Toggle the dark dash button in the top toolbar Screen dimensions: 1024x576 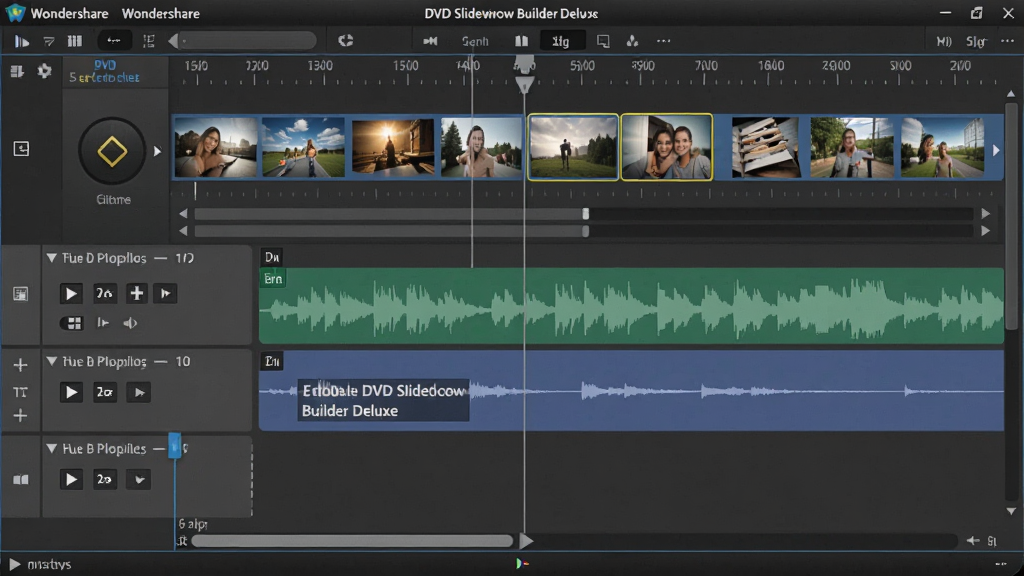coord(114,41)
